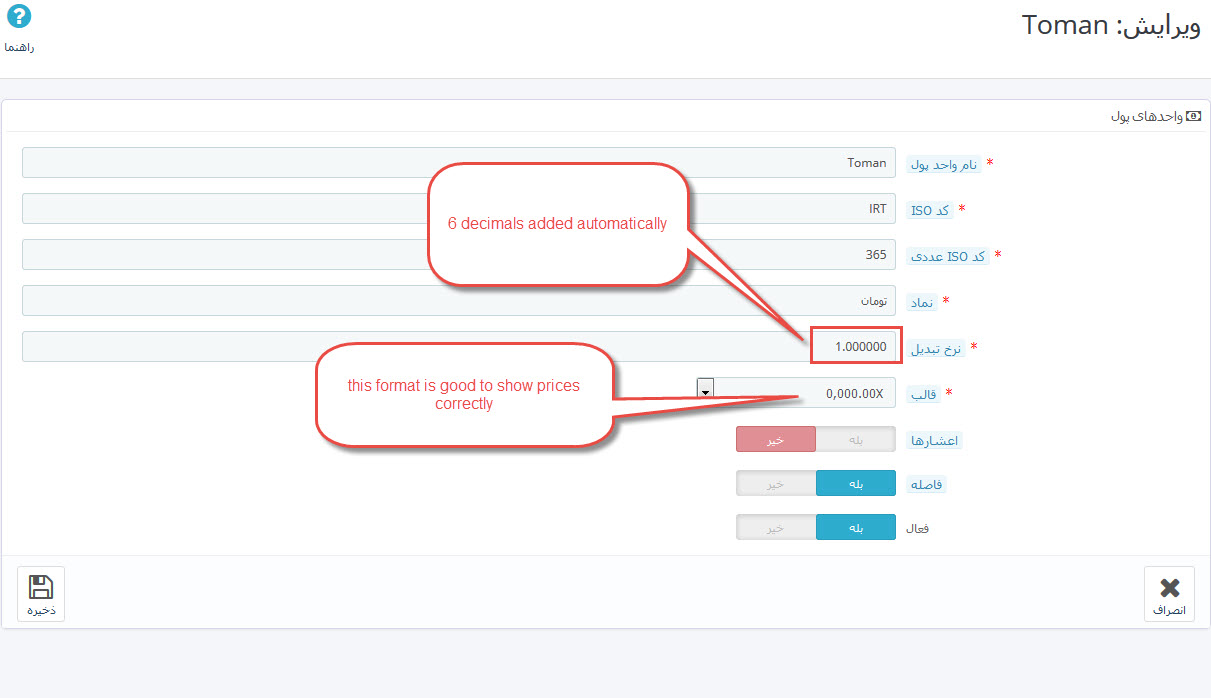The height and width of the screenshot is (698, 1211).
Task: Click the نرخ تبدیل label
Action: click(935, 349)
